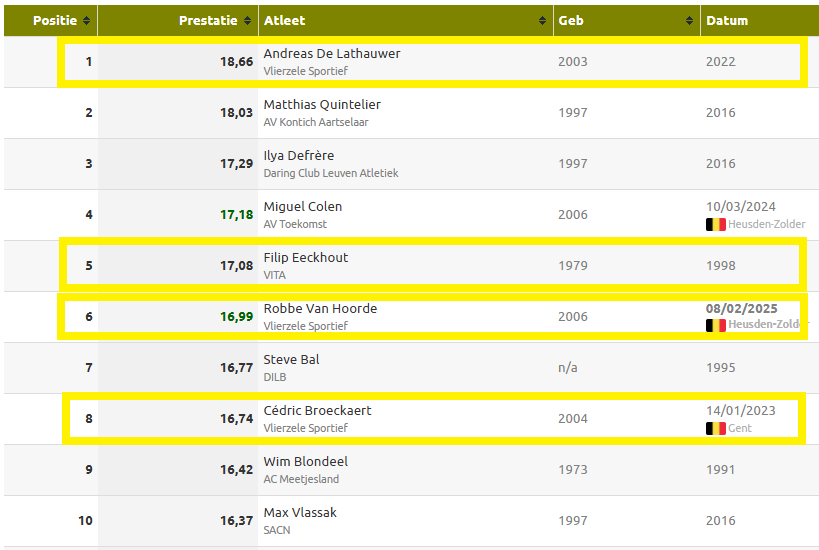This screenshot has width=819, height=550.
Task: Click Belgian flag beside Miguel Colen's Heusden-Zolder
Action: tap(715, 225)
